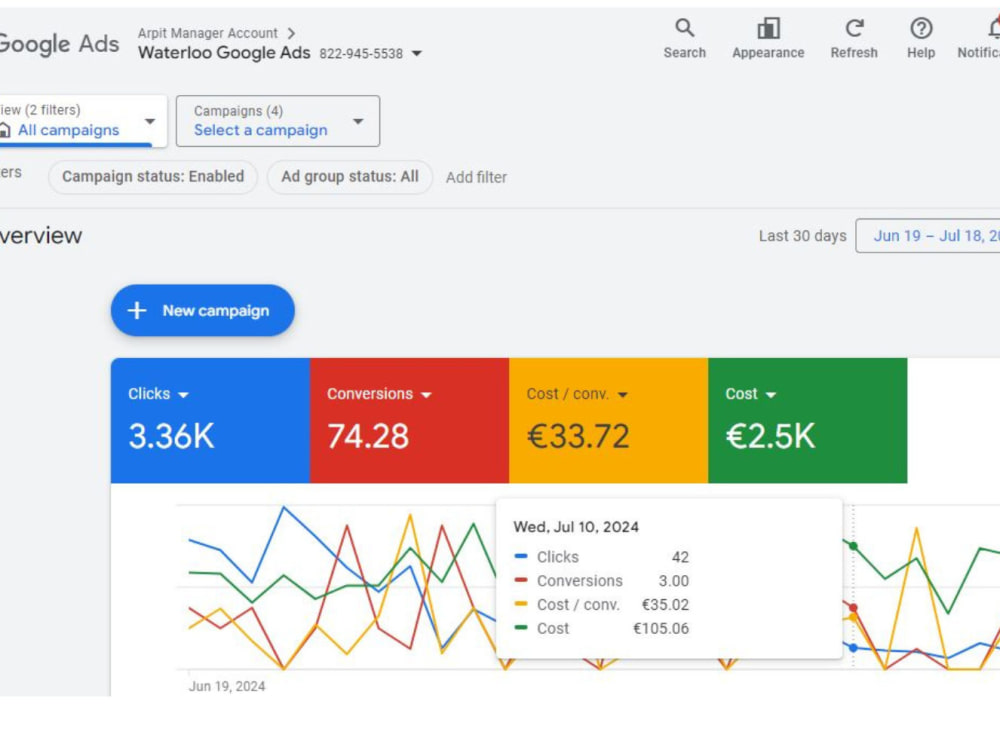Open the Cost / conv. metric dropdown arrow

tap(623, 395)
